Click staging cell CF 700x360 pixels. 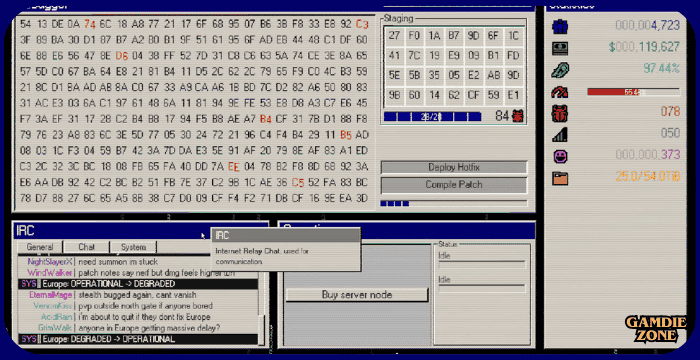click(x=474, y=96)
